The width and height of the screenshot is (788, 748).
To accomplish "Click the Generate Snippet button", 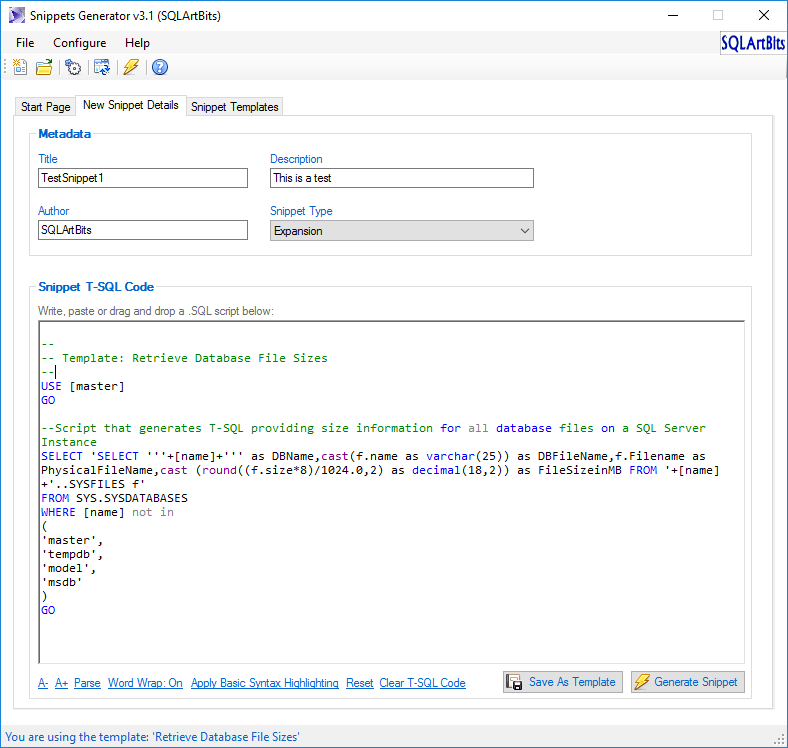I will coord(687,682).
